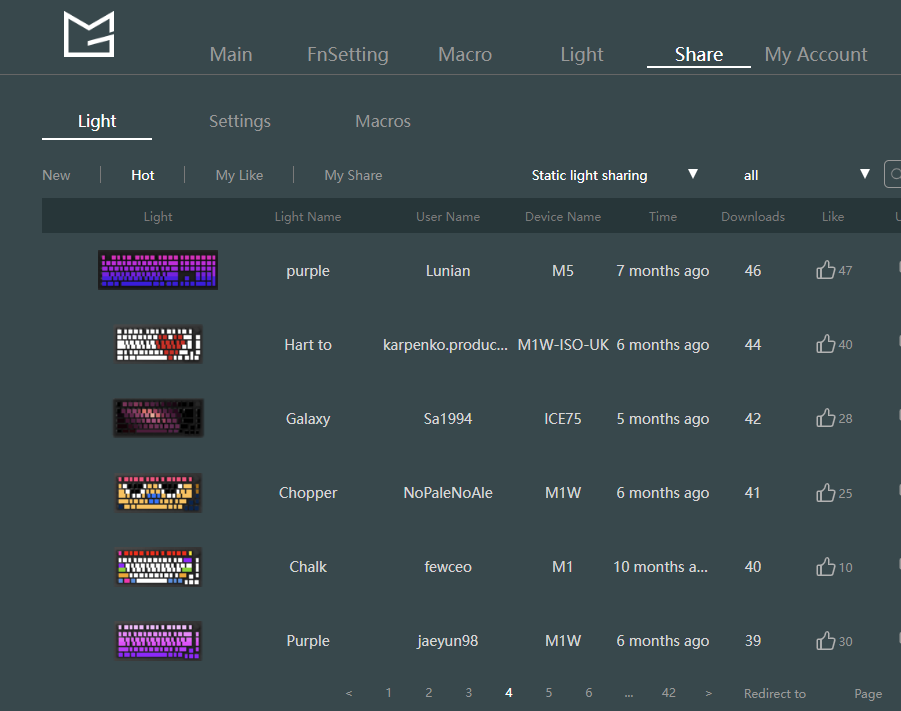Like the Purple light by jaeyun98
The height and width of the screenshot is (711, 901).
point(826,640)
